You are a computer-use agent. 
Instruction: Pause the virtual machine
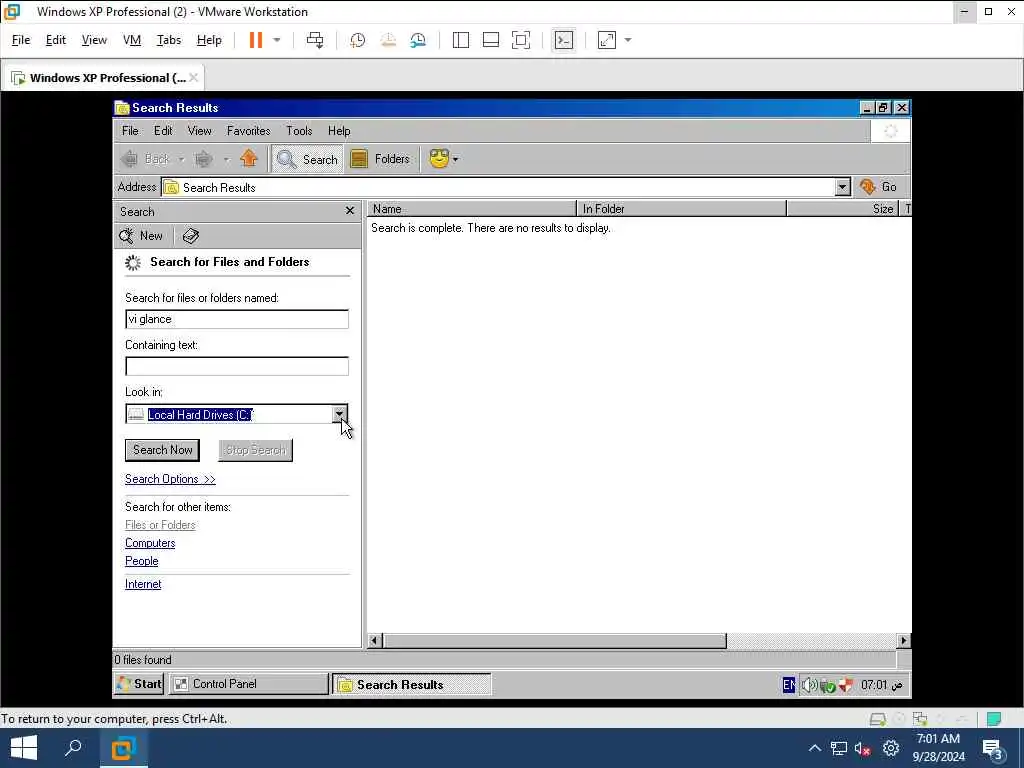pos(255,40)
